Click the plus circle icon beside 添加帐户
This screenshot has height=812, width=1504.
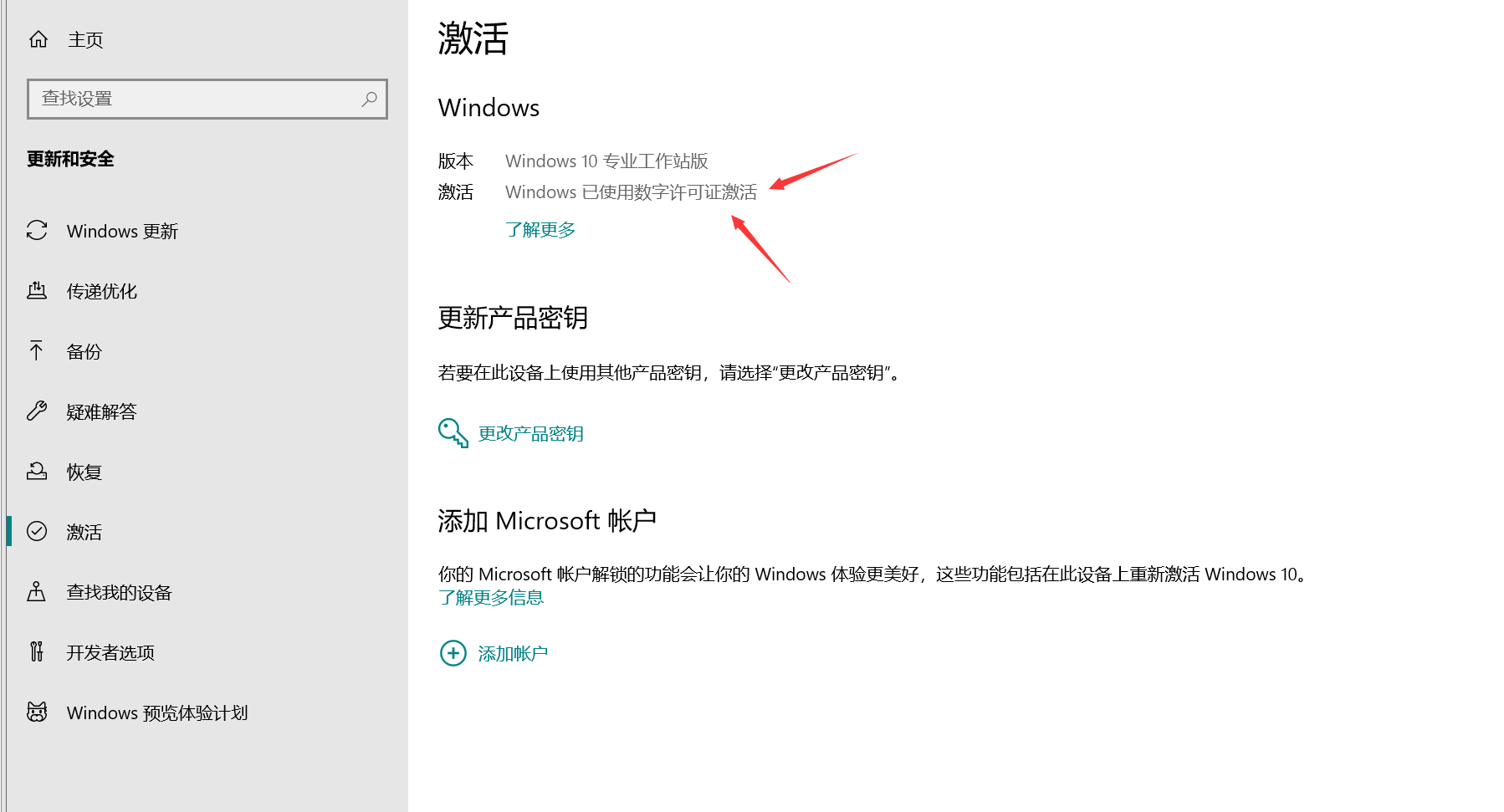(453, 653)
